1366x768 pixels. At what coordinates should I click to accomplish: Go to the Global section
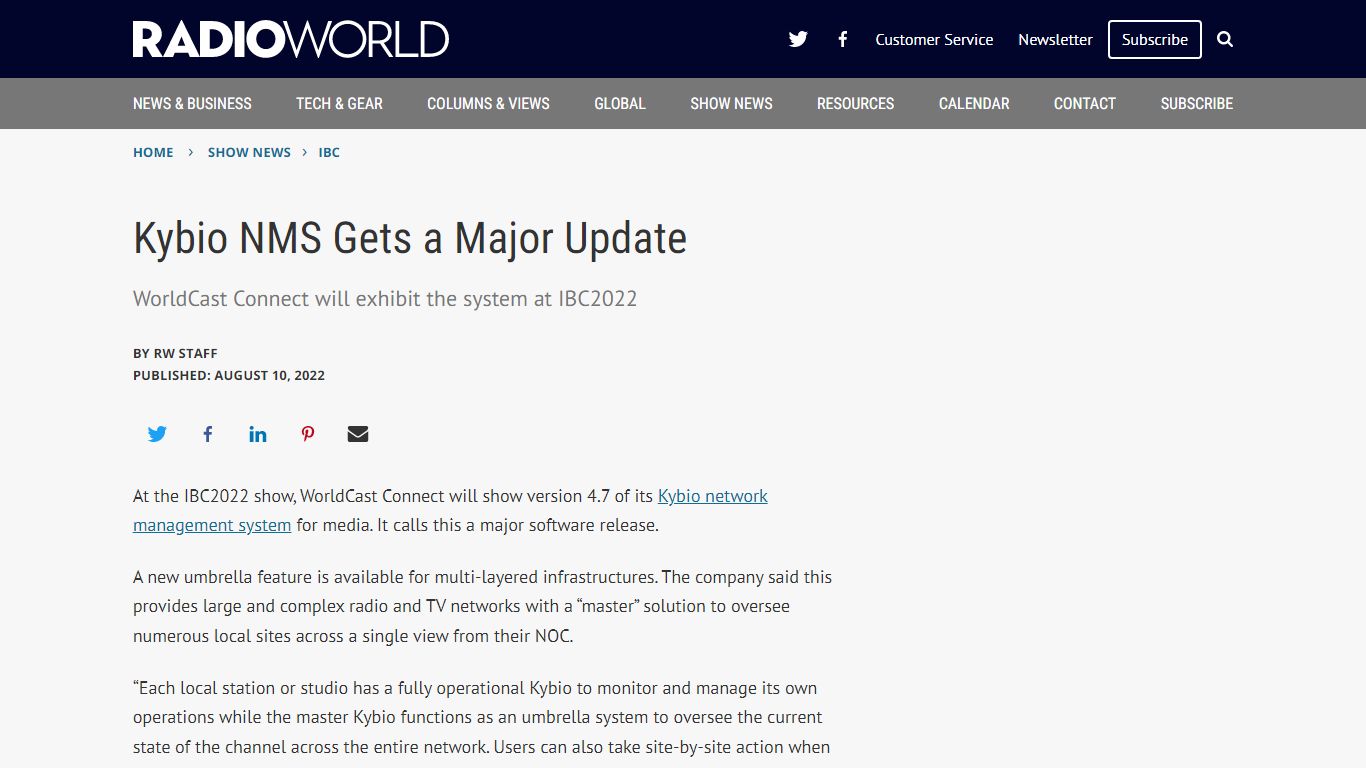coord(620,103)
